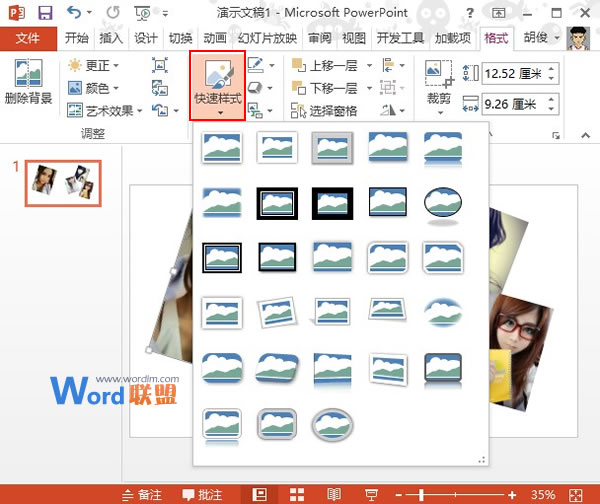Click fit slide to window icon
Viewport: 600px width, 504px height.
pos(575,495)
